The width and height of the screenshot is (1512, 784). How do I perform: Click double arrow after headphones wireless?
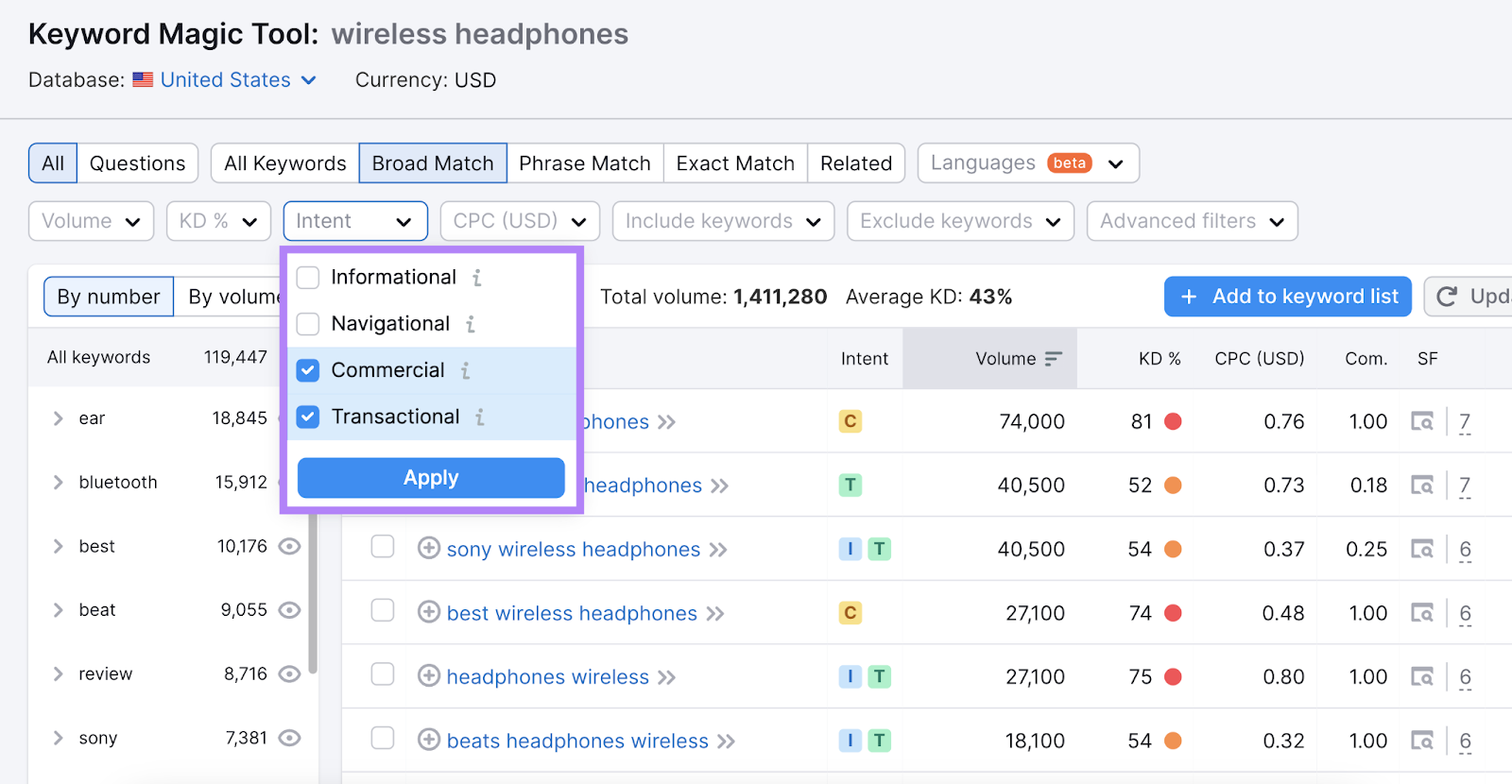pos(667,677)
